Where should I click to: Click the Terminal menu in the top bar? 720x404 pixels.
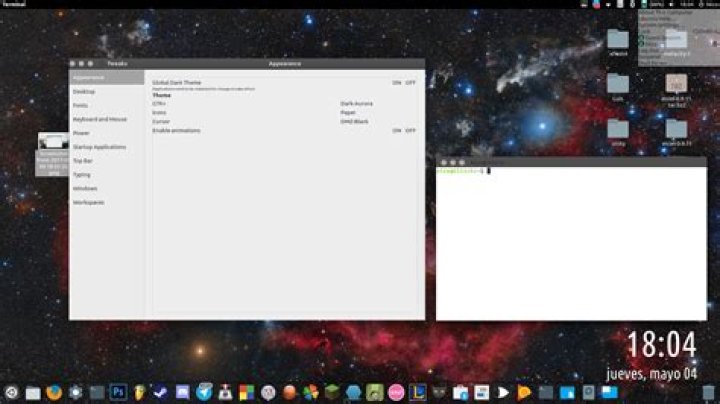14,4
